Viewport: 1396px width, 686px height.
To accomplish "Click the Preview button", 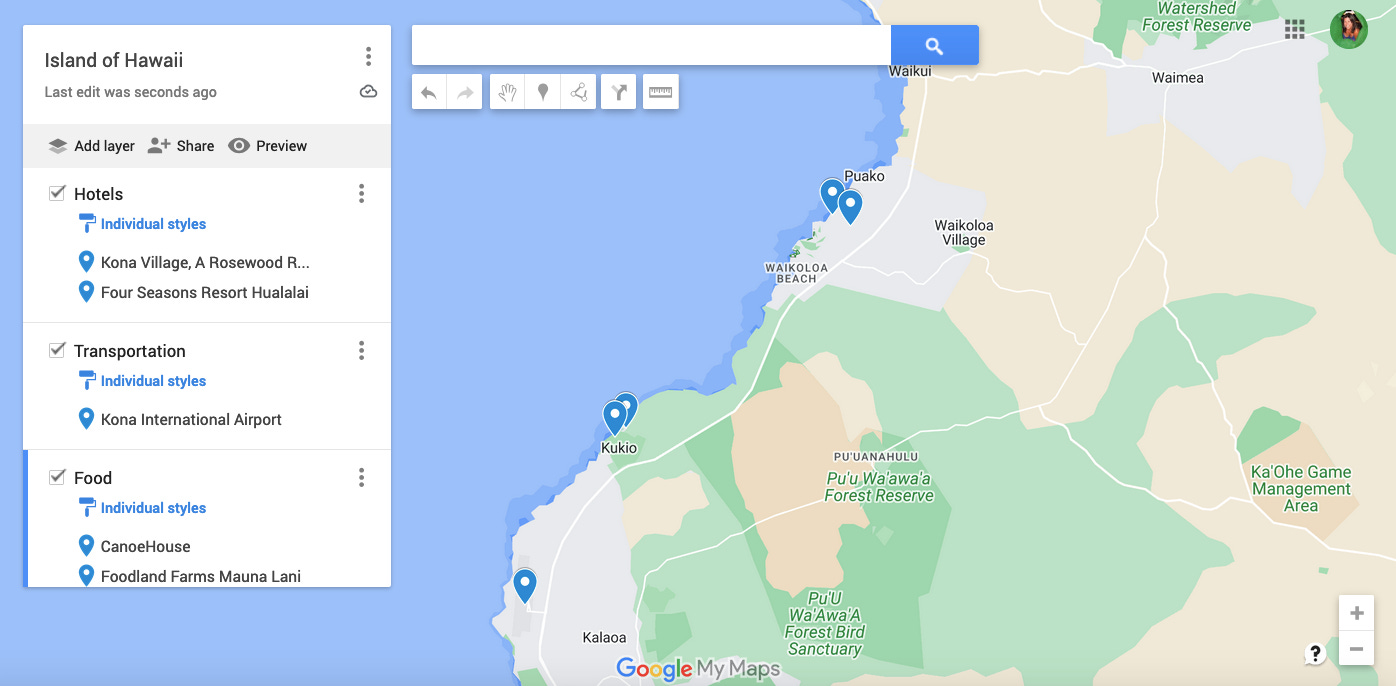I will pos(268,146).
